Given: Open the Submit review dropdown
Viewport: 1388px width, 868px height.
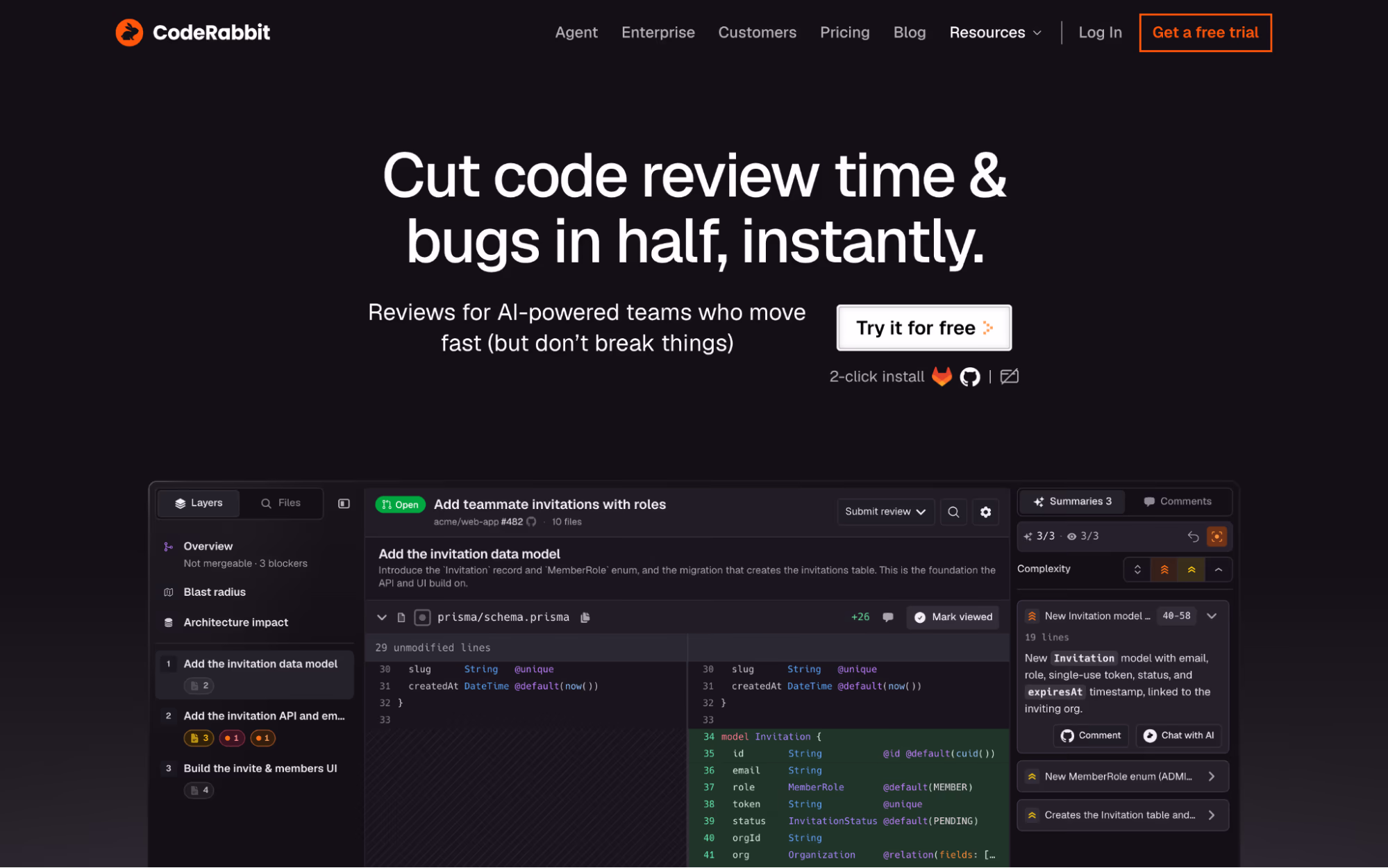Looking at the screenshot, I should point(885,512).
